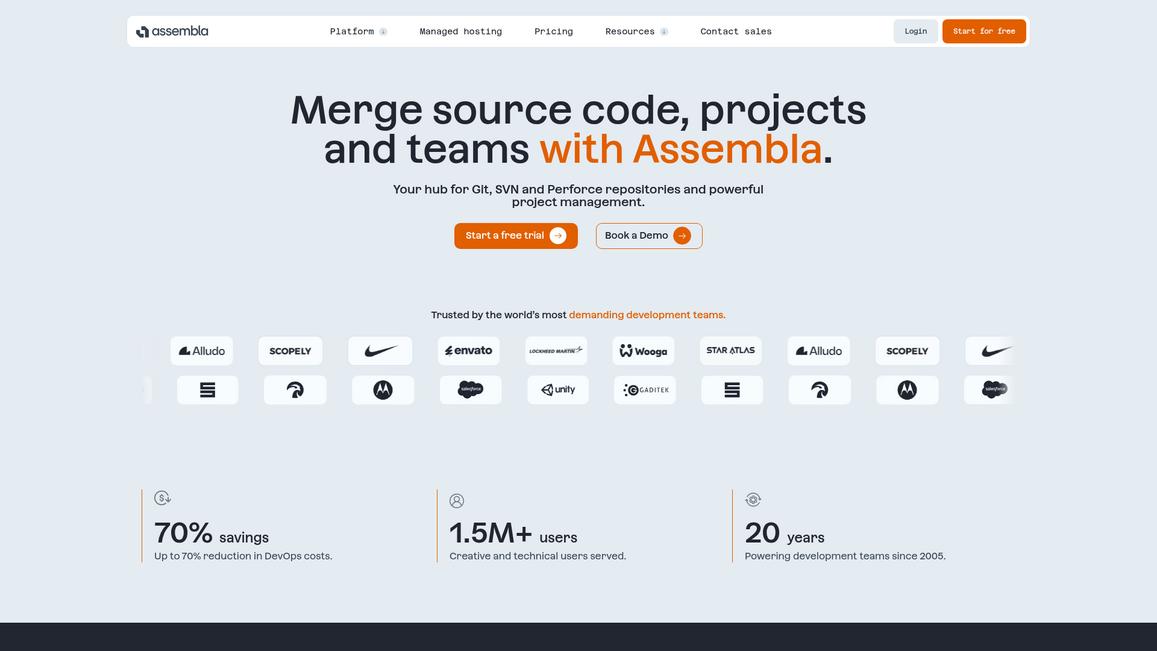Viewport: 1157px width, 651px height.
Task: Go to the Pricing page
Action: pyautogui.click(x=553, y=32)
